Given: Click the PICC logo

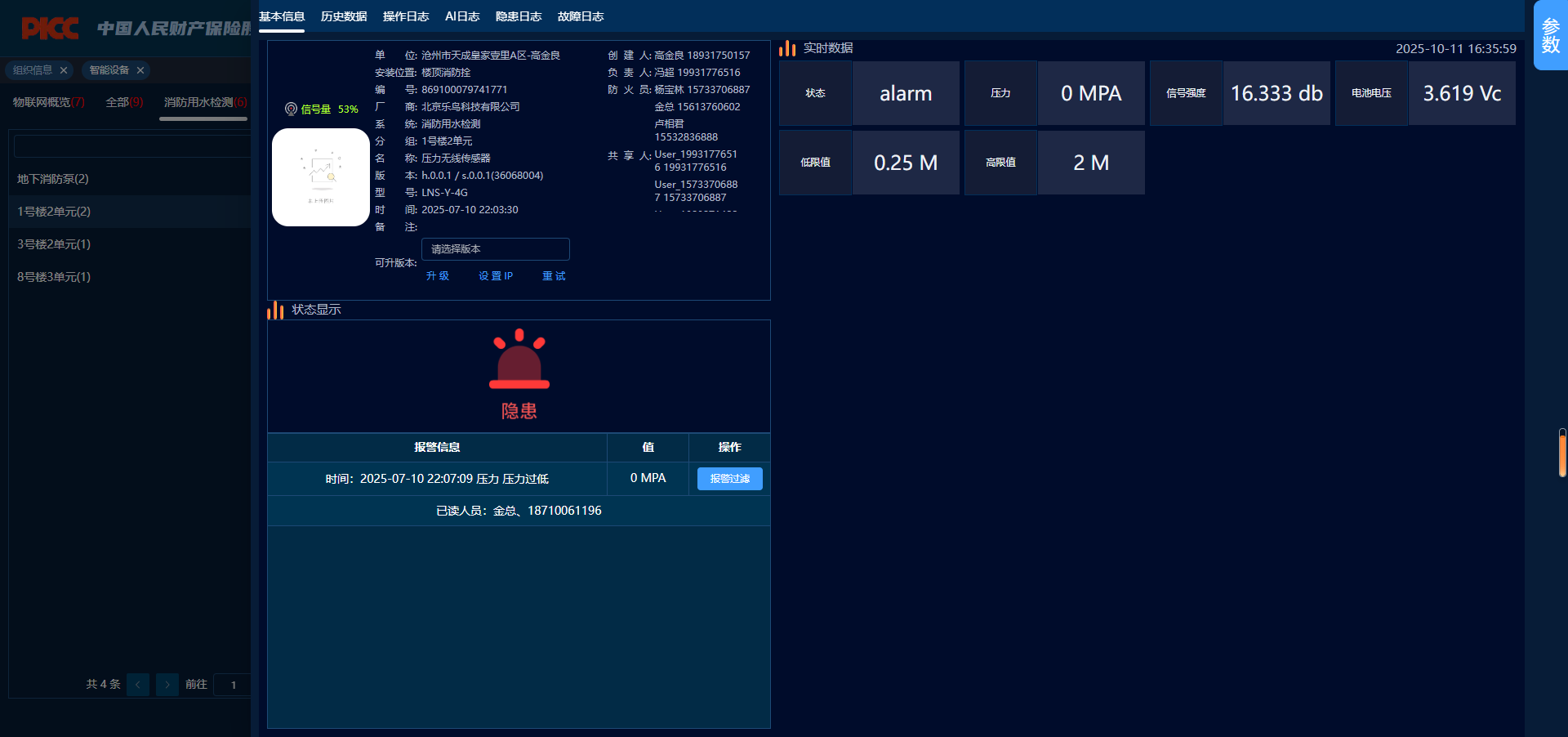Looking at the screenshot, I should pos(51,29).
